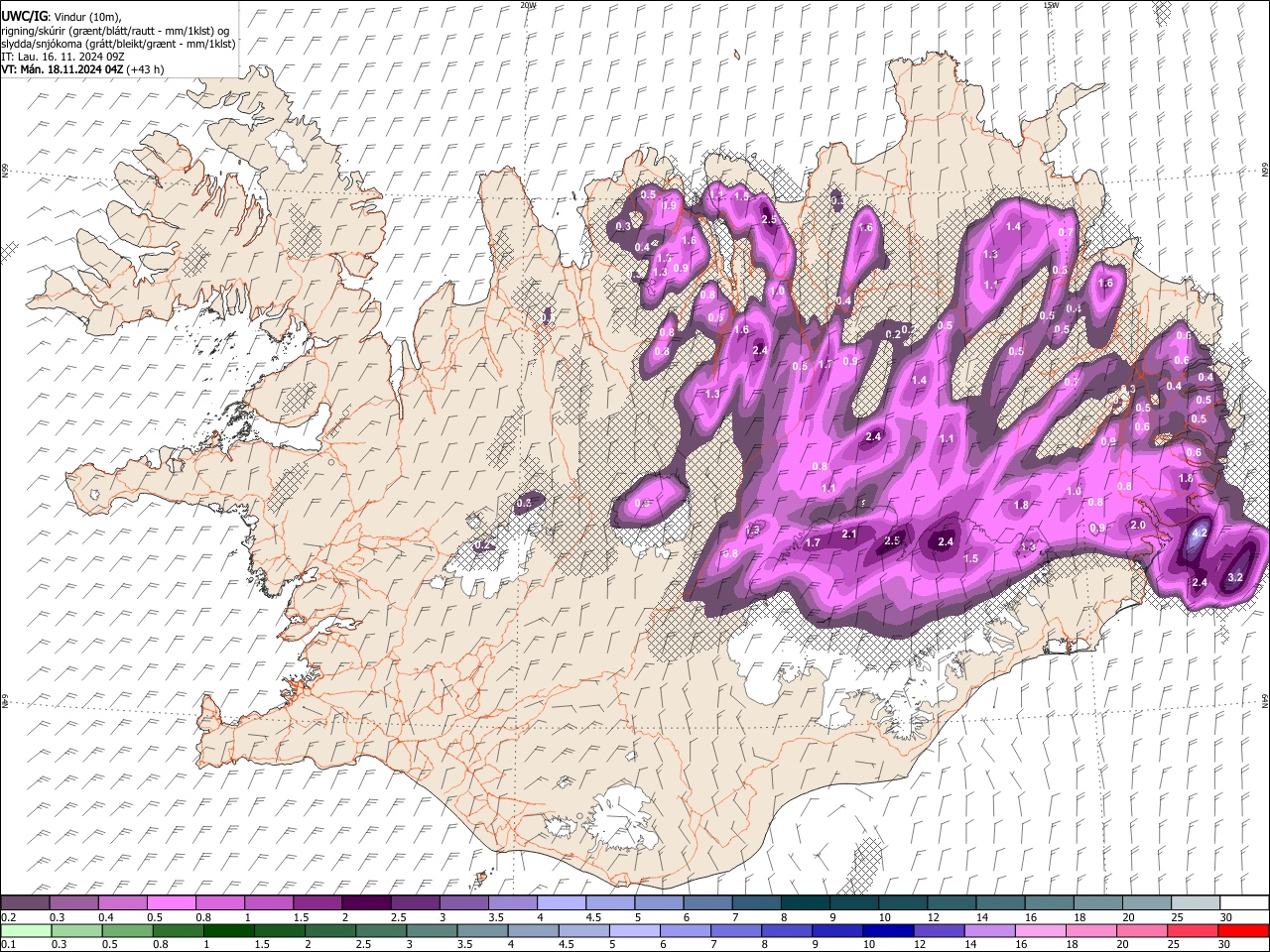Select the 0.1 label under the lower legend
Viewport: 1270px width, 952px height.
tap(8, 945)
